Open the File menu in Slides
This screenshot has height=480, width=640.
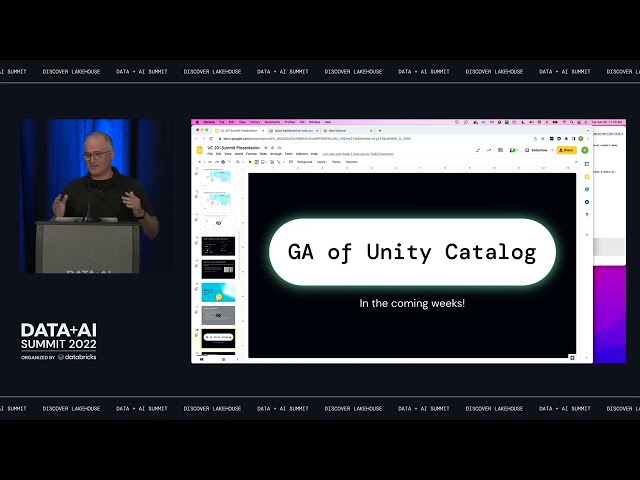tap(210, 154)
